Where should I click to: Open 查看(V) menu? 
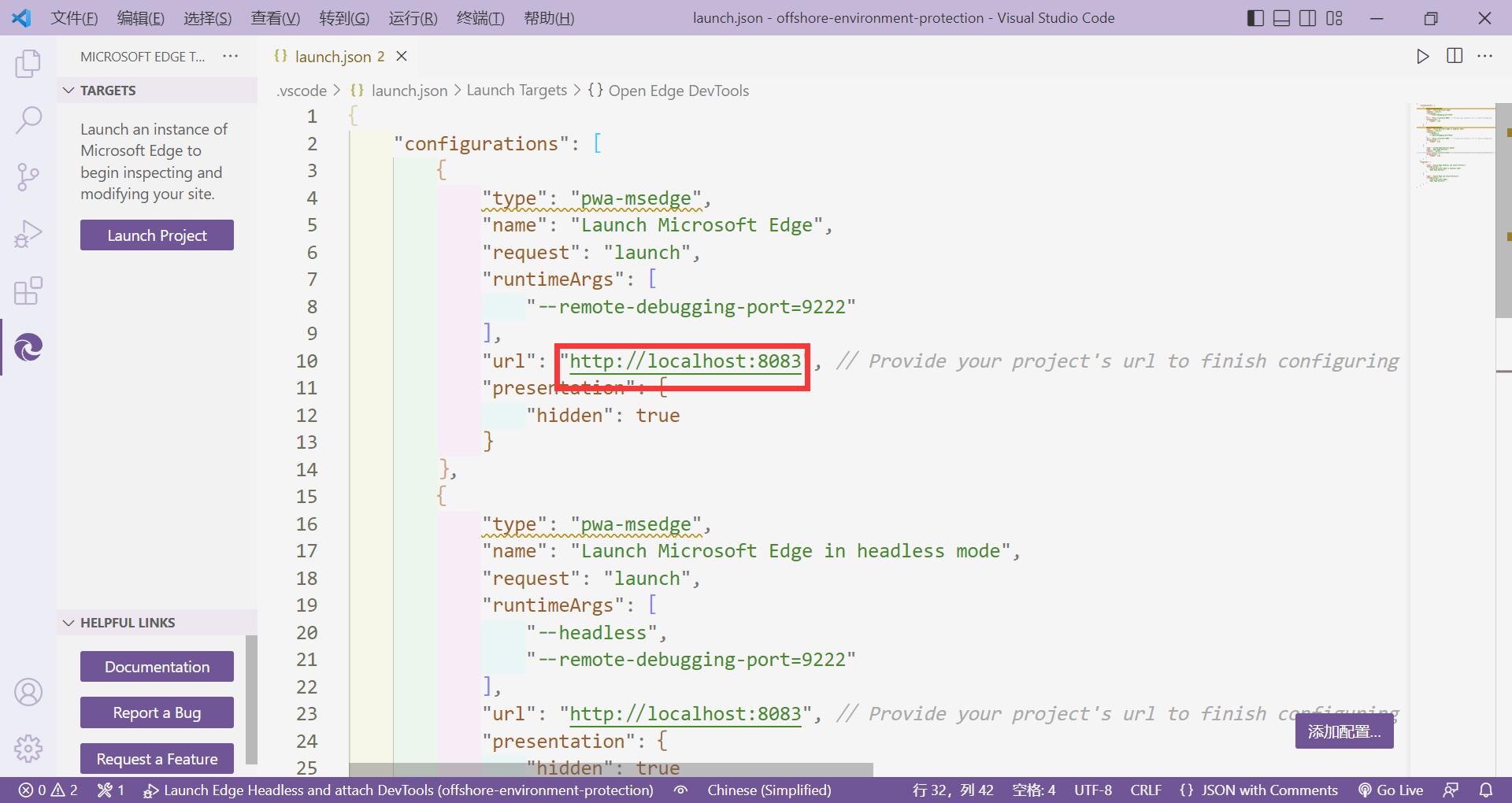click(x=276, y=18)
